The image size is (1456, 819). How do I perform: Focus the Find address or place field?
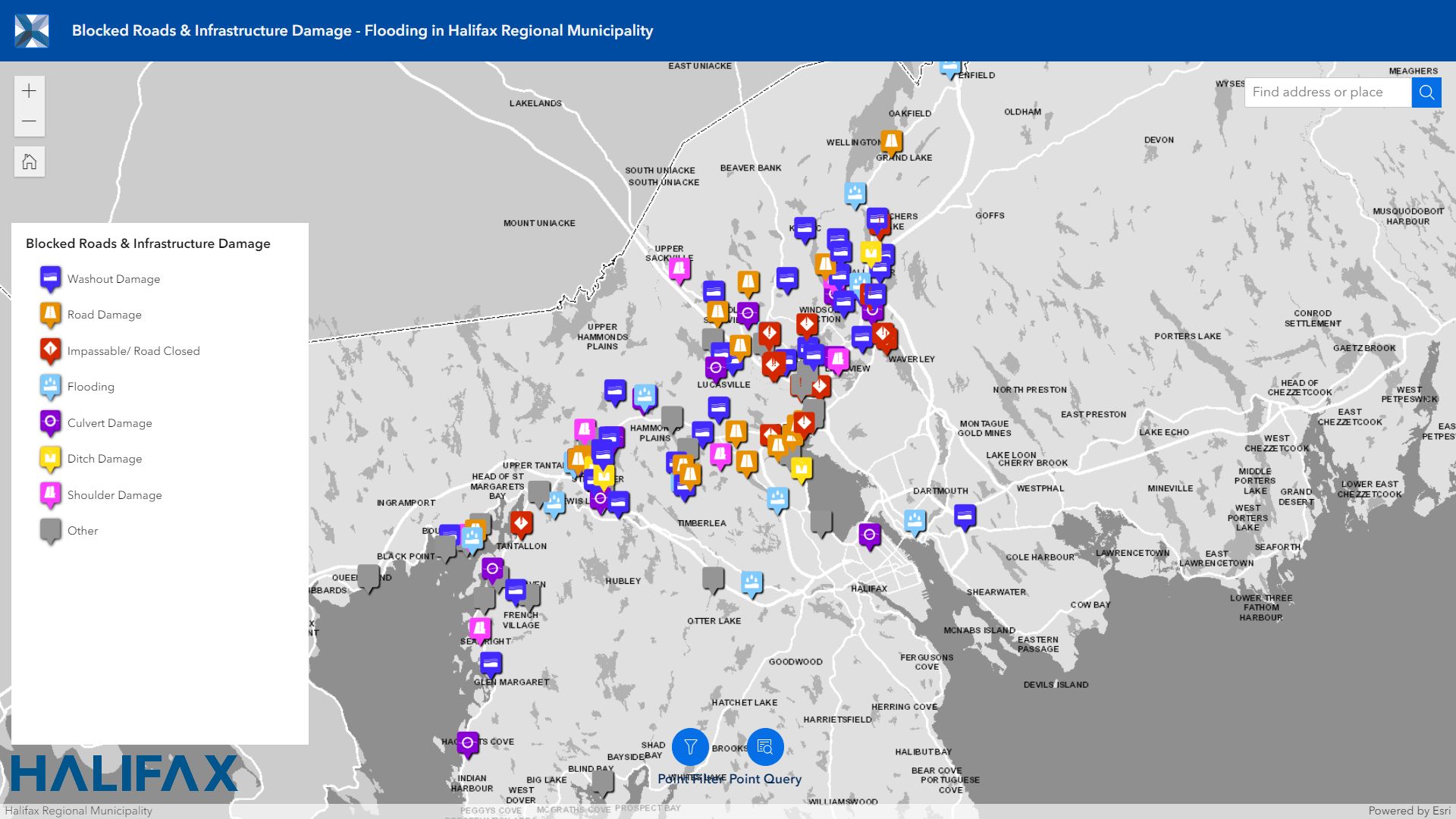click(x=1327, y=93)
